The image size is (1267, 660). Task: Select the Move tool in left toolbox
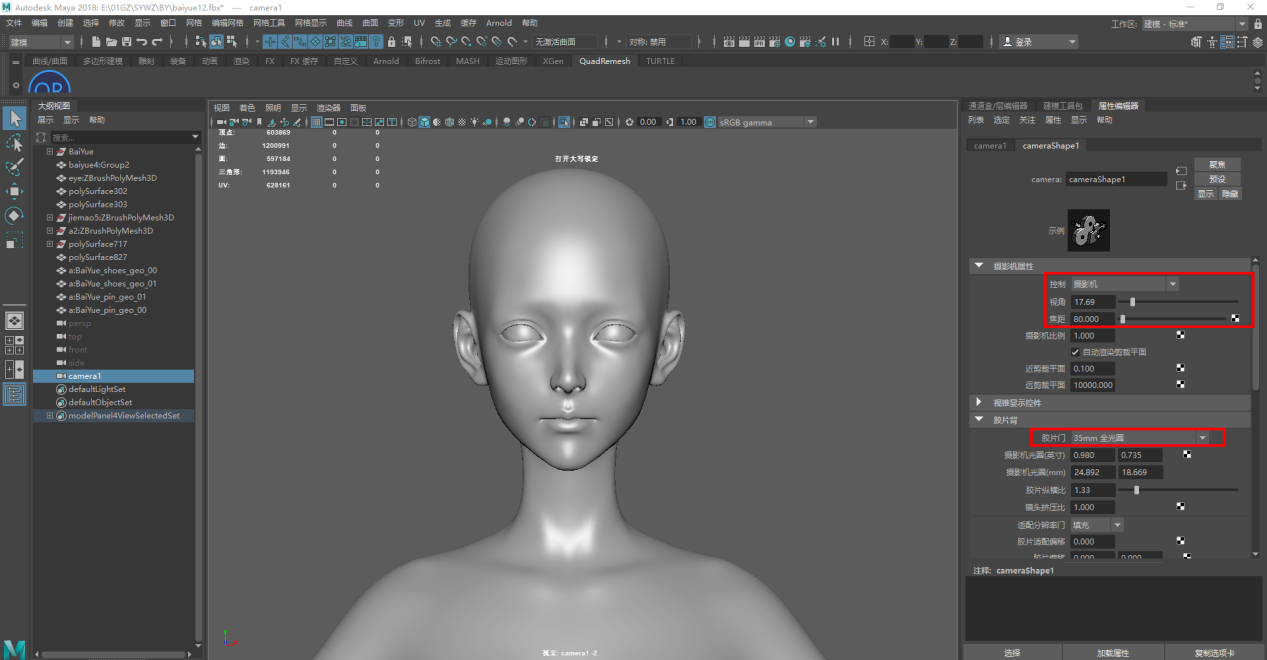tap(14, 191)
